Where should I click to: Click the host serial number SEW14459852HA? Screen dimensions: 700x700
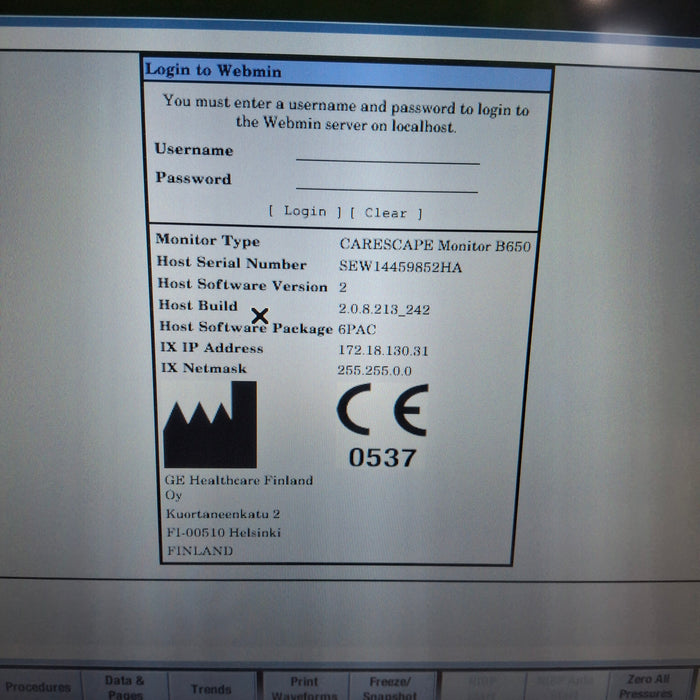400,266
